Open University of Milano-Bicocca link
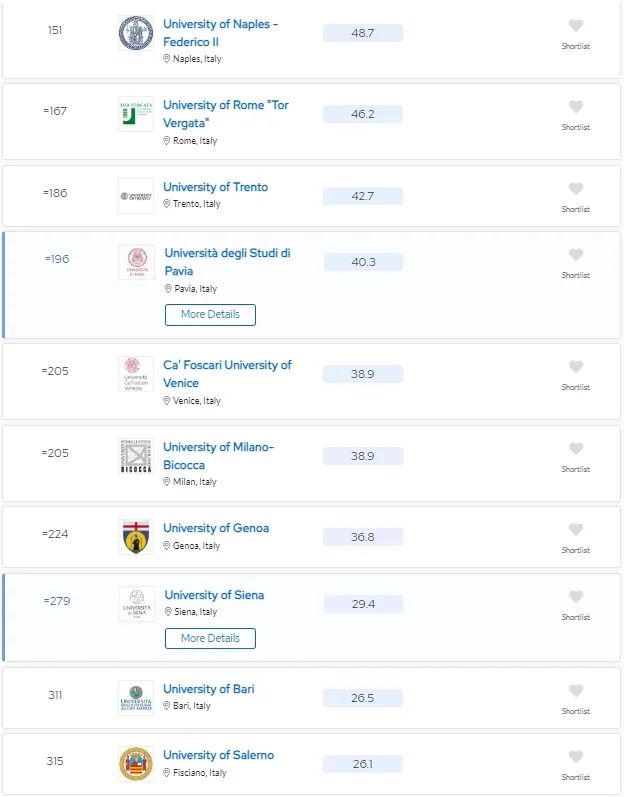 tap(218, 455)
